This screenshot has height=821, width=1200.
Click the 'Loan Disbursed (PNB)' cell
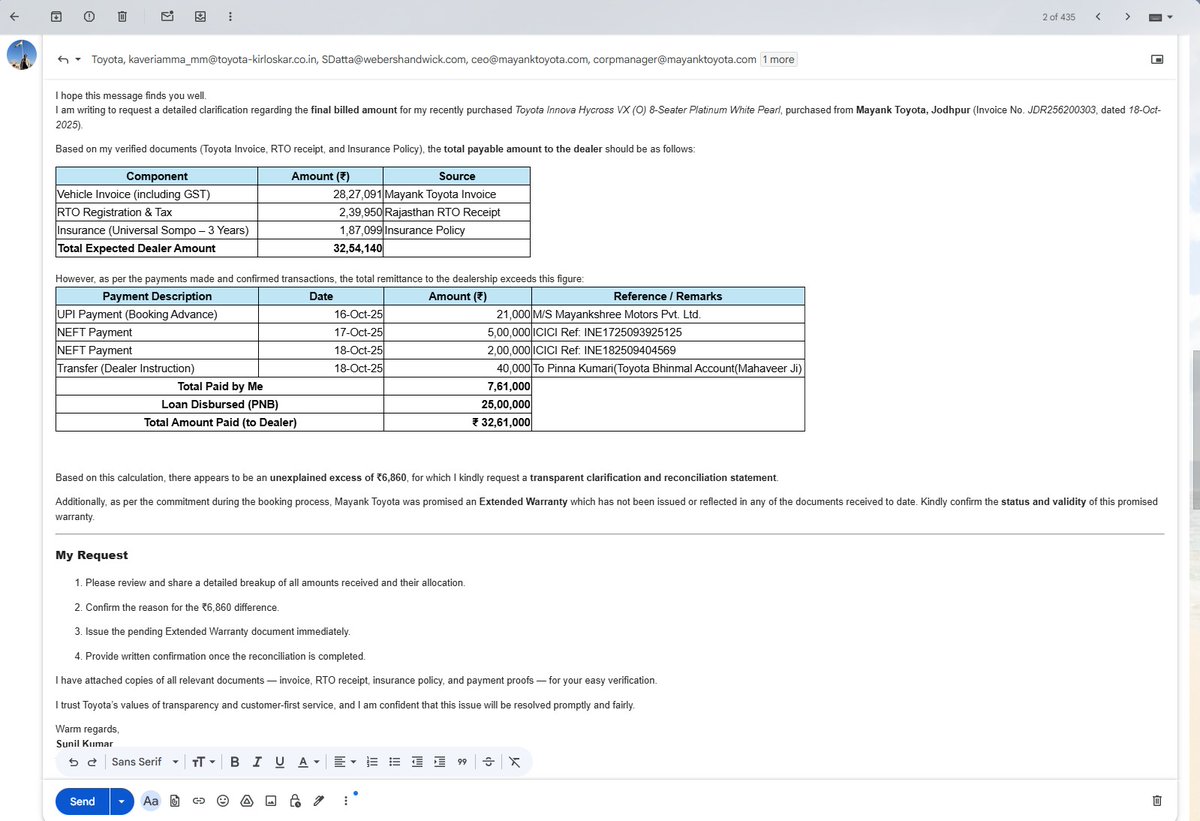coord(220,404)
